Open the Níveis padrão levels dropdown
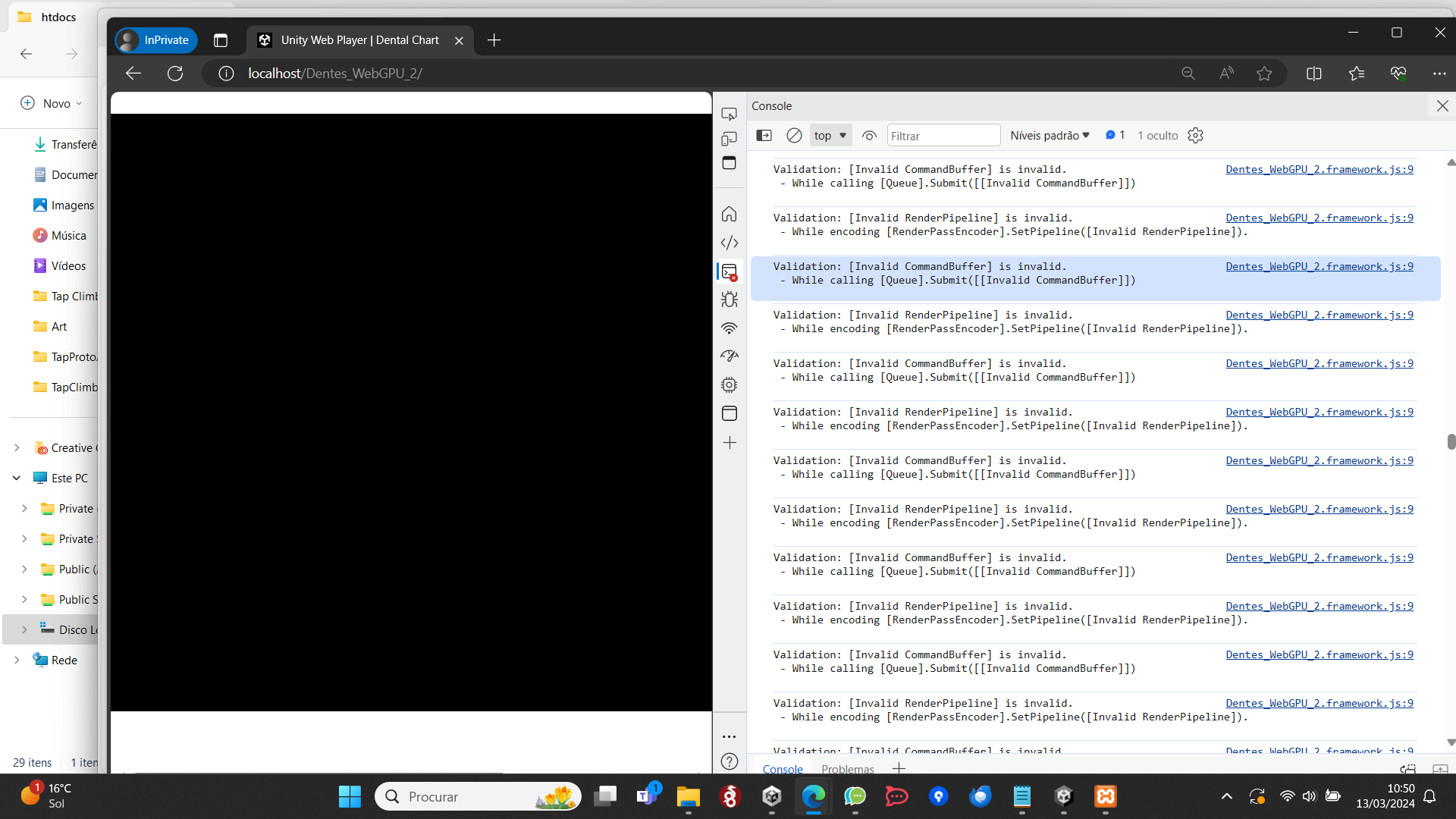The image size is (1456, 819). 1050,136
